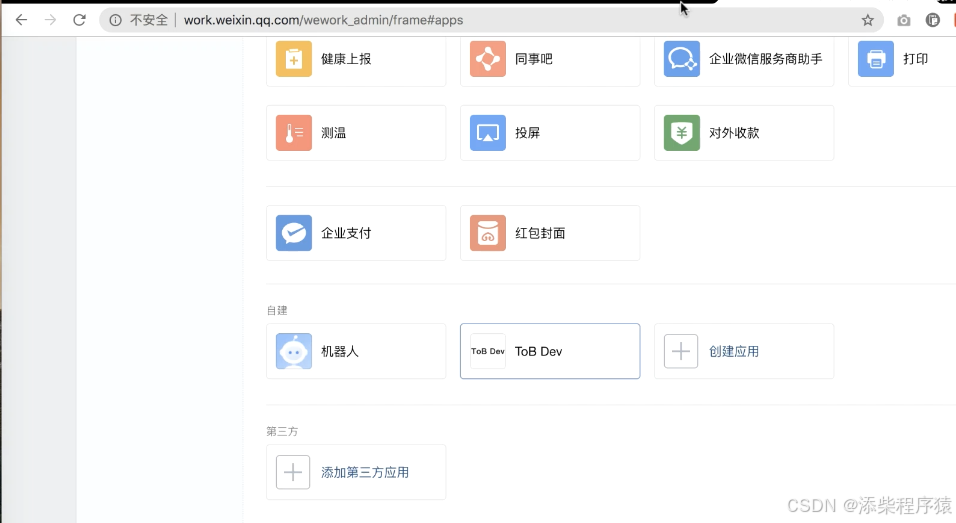Click the camera extension icon

904,20
